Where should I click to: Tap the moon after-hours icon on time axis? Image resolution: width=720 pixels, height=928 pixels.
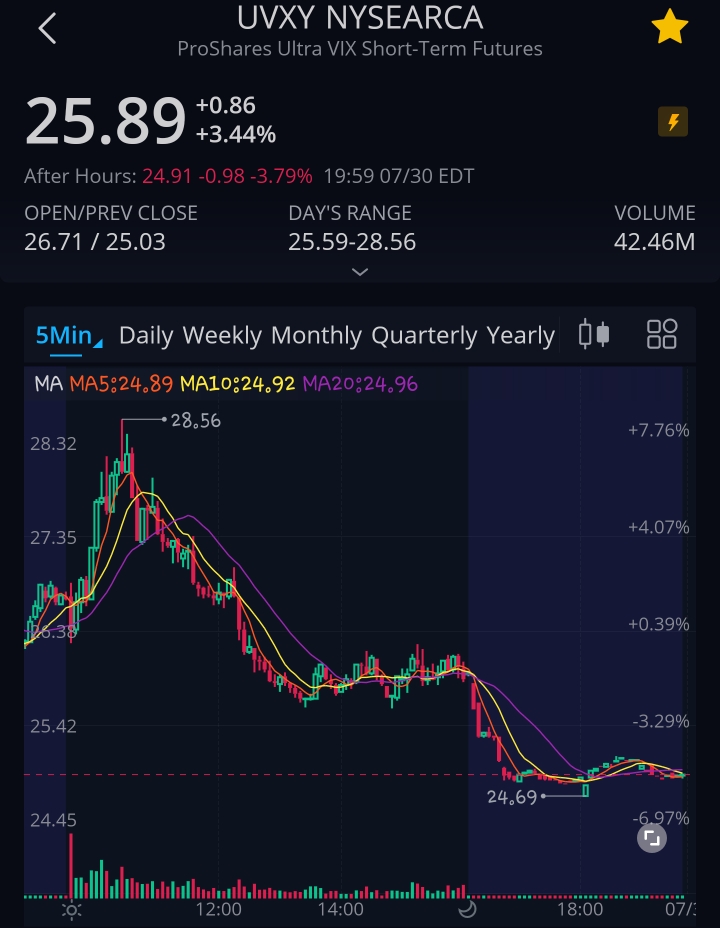click(x=467, y=908)
